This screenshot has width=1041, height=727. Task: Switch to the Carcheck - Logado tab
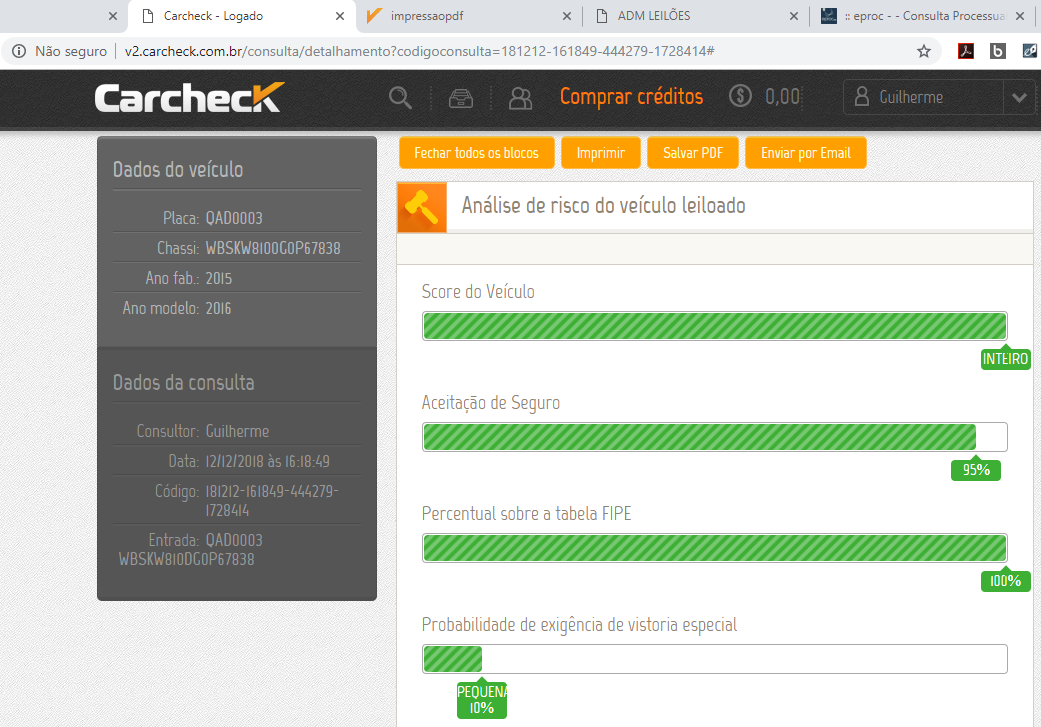(x=242, y=16)
